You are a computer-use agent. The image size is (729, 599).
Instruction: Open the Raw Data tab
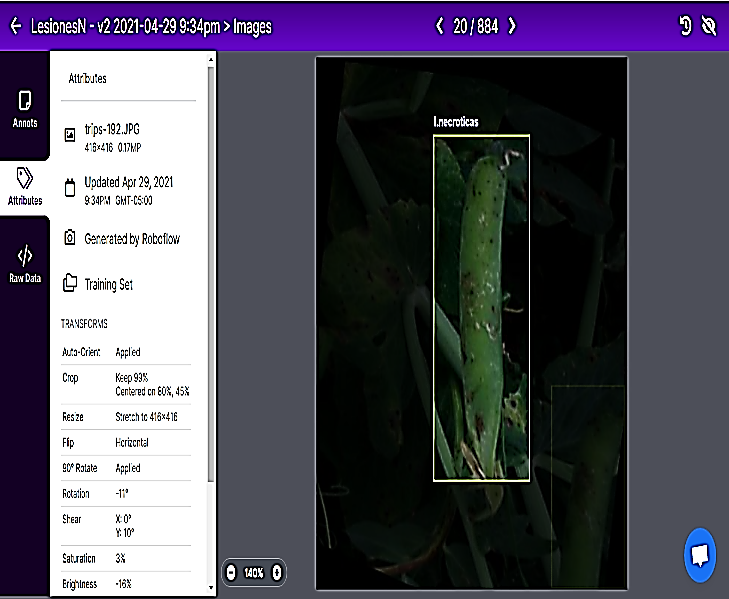coord(25,264)
